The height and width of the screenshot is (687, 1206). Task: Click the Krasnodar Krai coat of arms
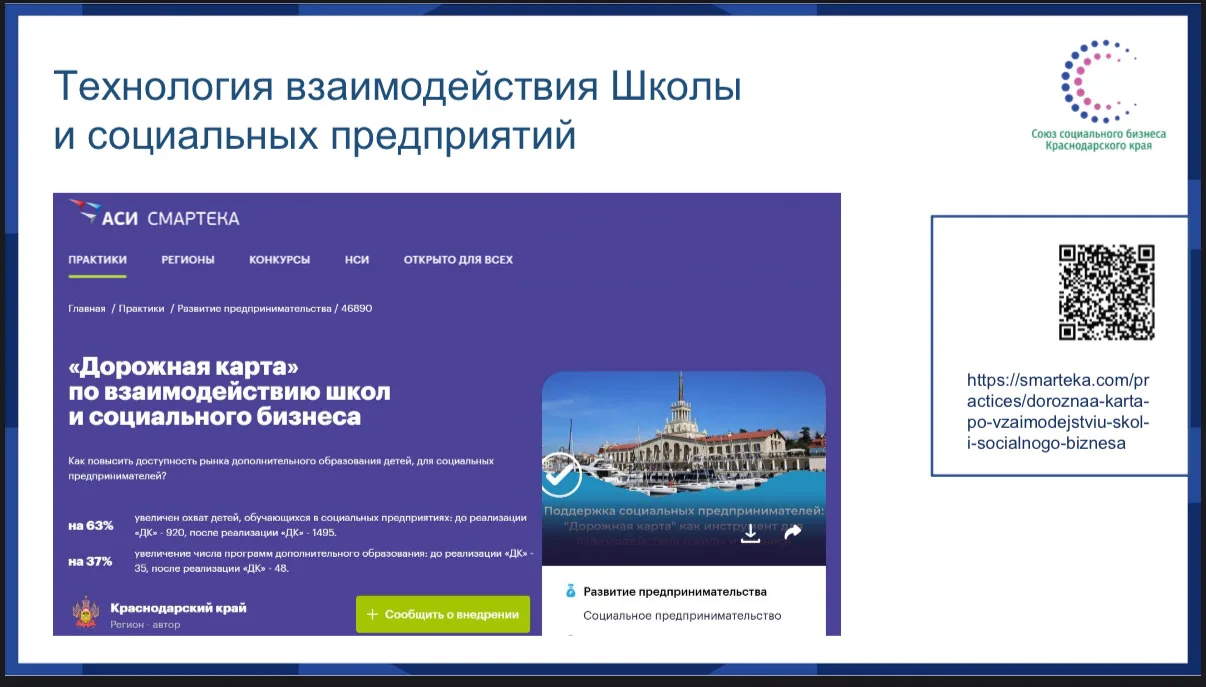(86, 614)
